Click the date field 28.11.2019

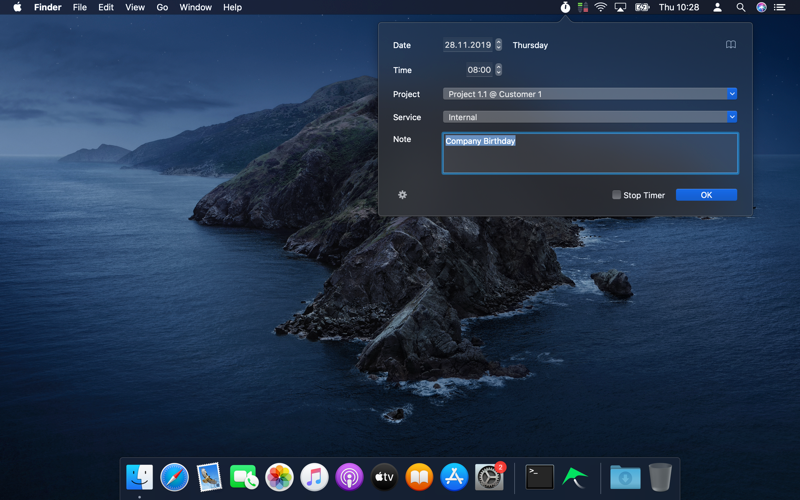point(467,45)
